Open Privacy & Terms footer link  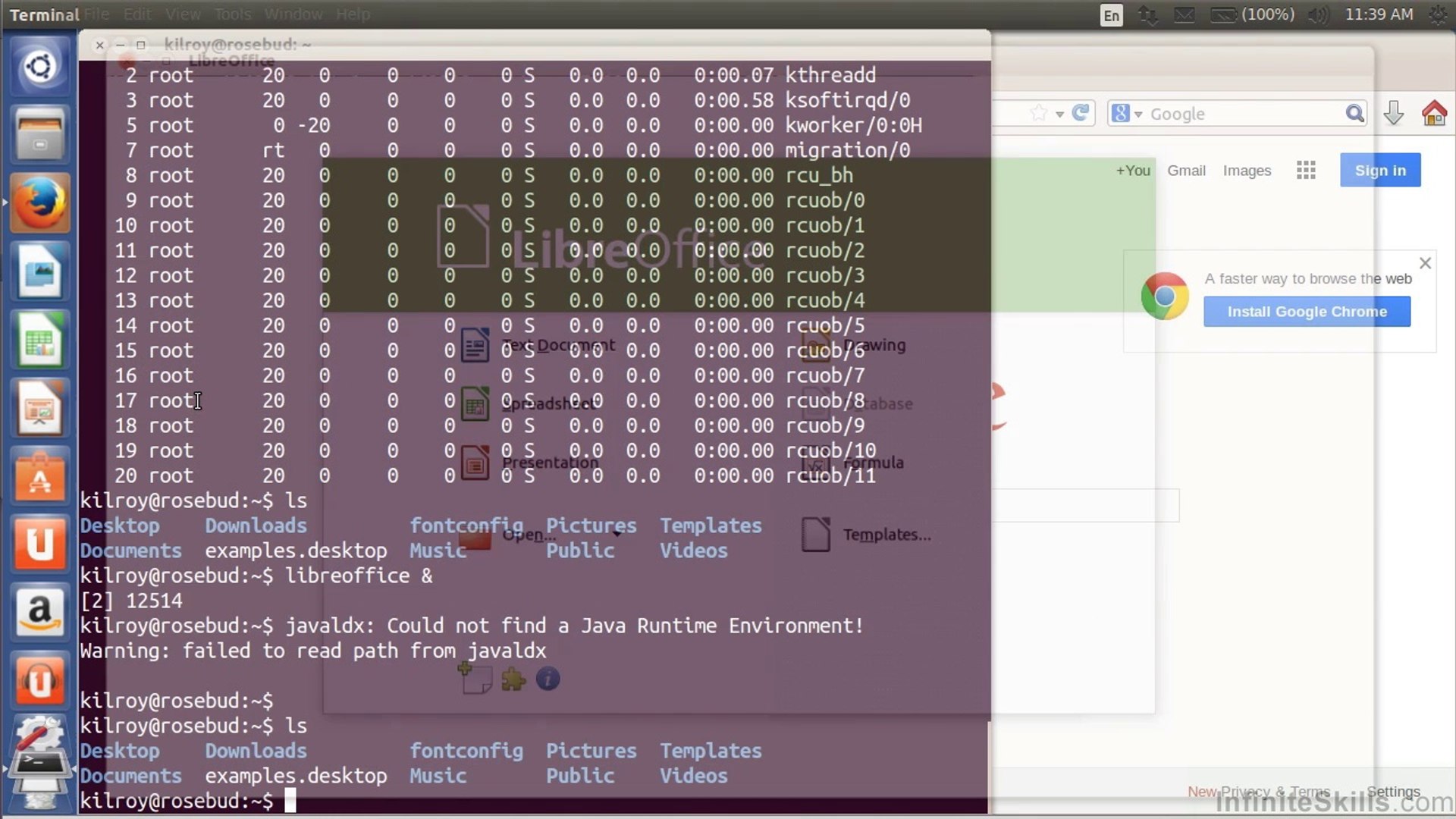(x=1275, y=792)
